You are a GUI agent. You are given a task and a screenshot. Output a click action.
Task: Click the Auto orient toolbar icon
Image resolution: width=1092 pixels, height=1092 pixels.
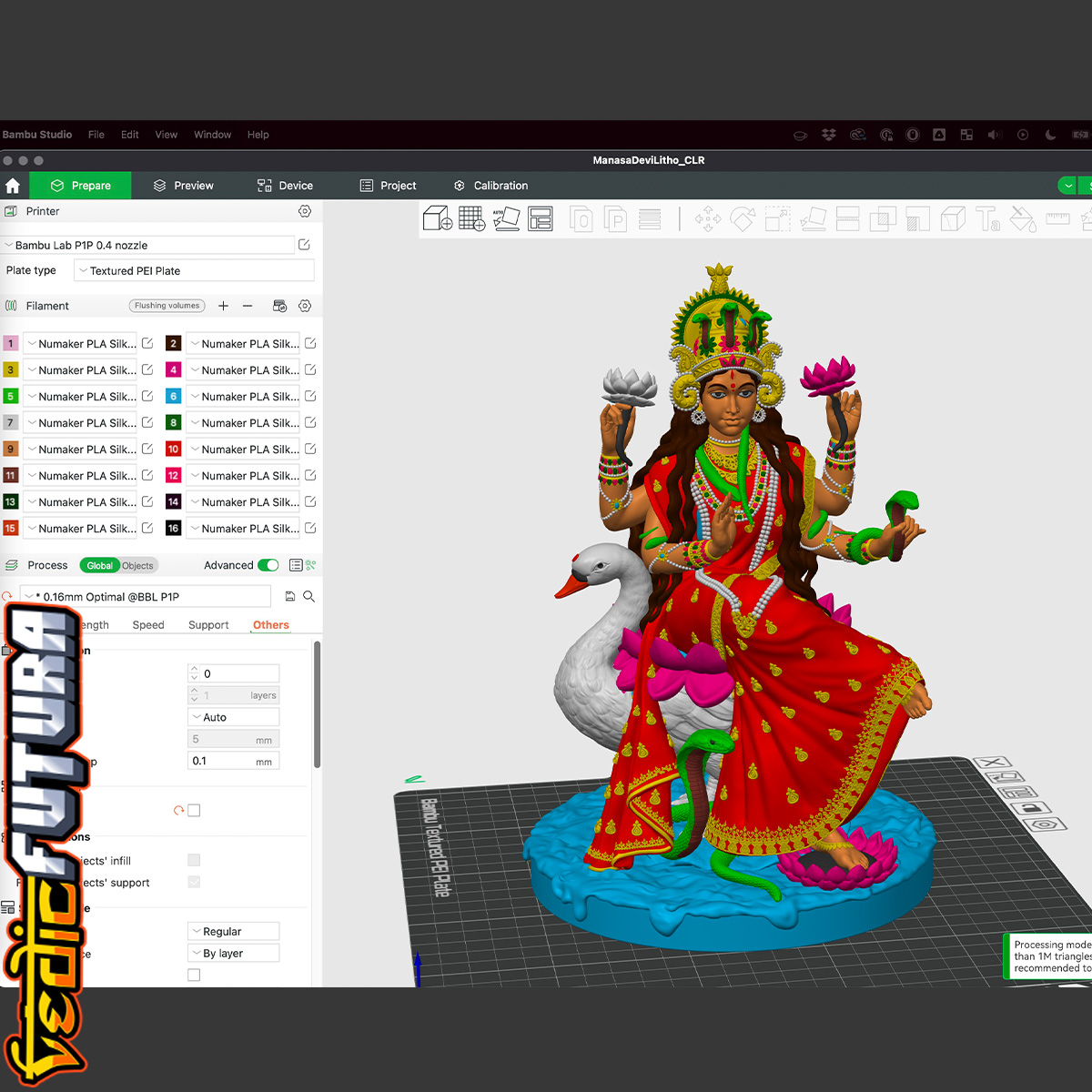[x=506, y=218]
